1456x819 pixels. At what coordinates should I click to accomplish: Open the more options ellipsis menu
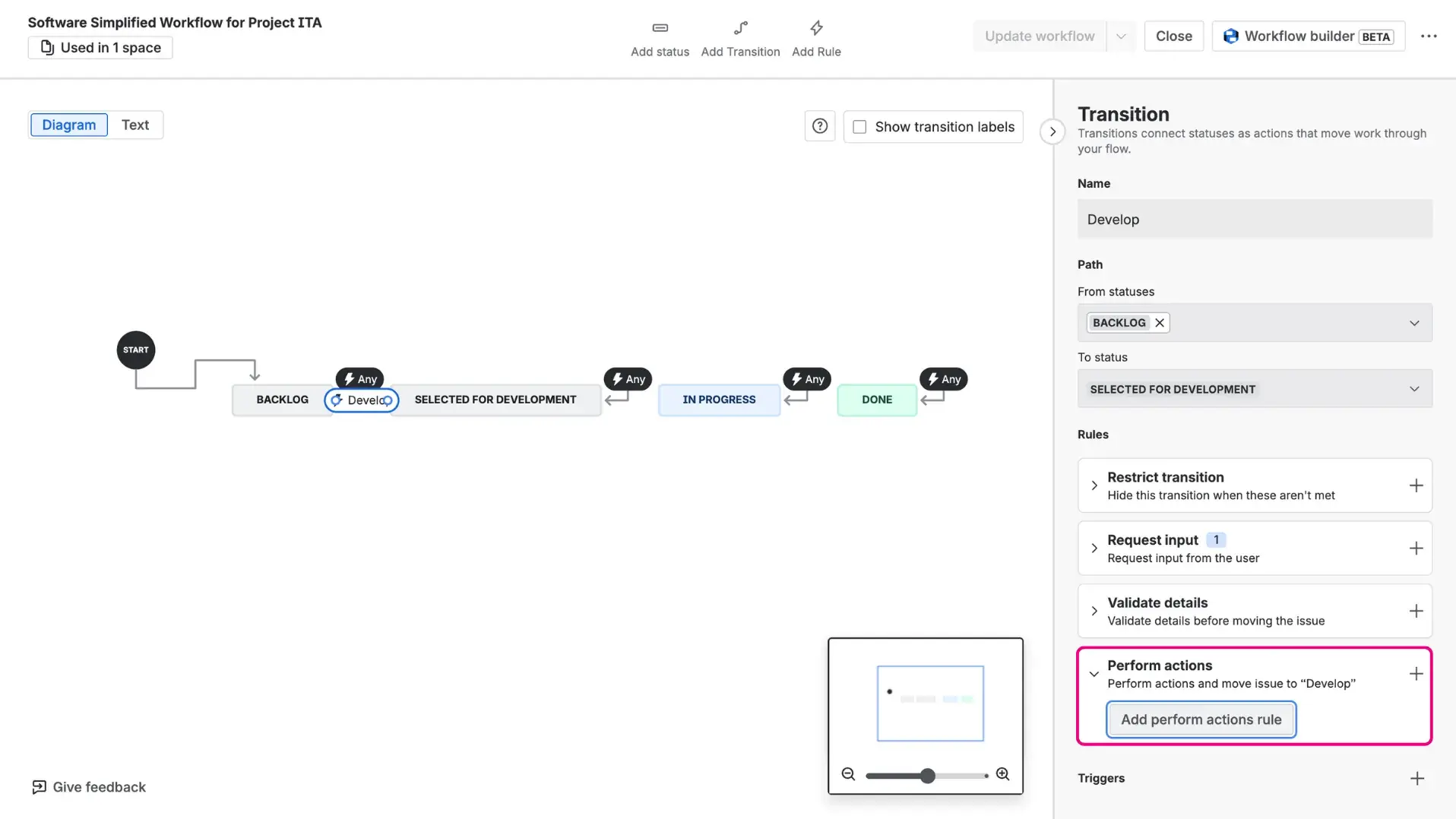pyautogui.click(x=1429, y=36)
